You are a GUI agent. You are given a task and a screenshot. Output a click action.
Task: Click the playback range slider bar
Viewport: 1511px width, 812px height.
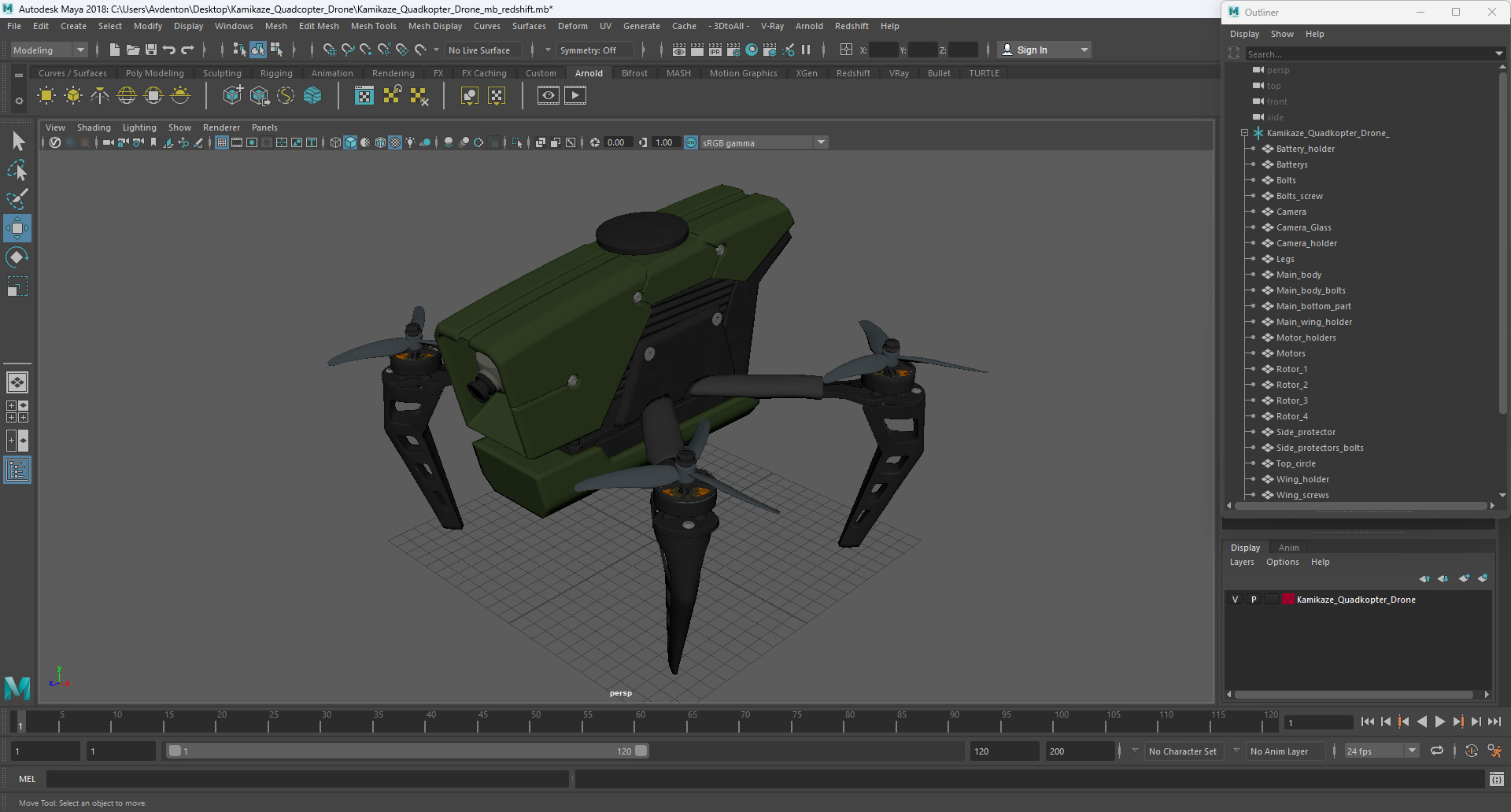pyautogui.click(x=408, y=751)
